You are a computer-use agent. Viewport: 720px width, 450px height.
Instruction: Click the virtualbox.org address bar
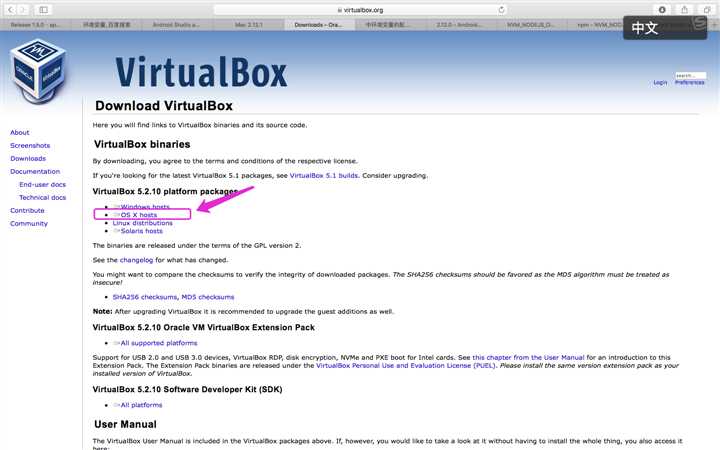(x=360, y=10)
